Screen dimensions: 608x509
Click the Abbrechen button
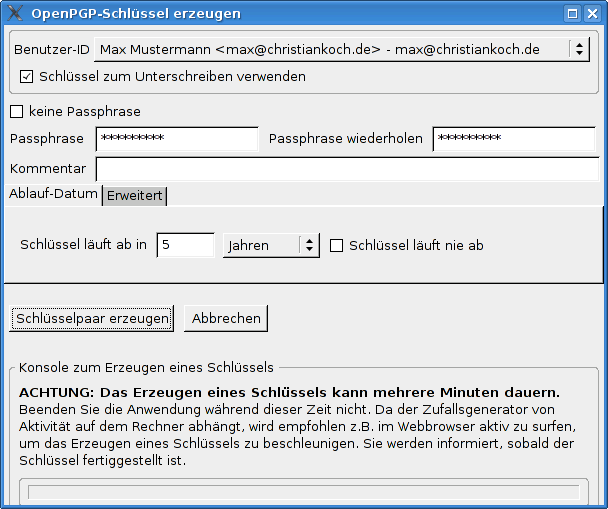click(x=226, y=318)
